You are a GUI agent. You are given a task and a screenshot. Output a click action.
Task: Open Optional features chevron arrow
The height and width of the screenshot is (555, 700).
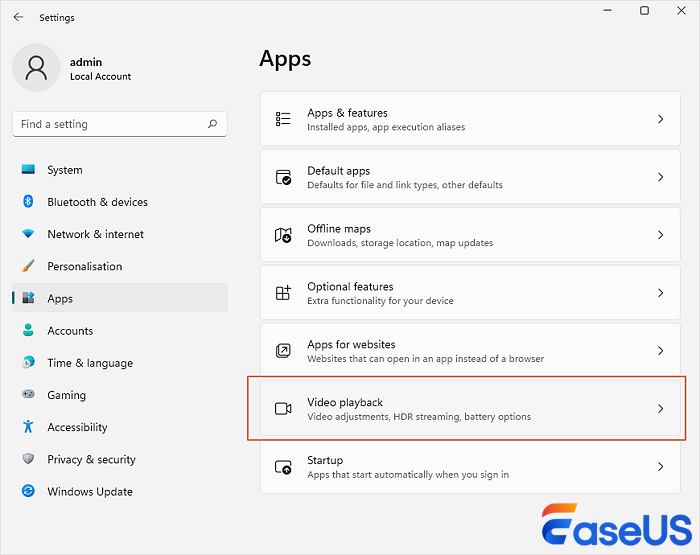(x=660, y=293)
